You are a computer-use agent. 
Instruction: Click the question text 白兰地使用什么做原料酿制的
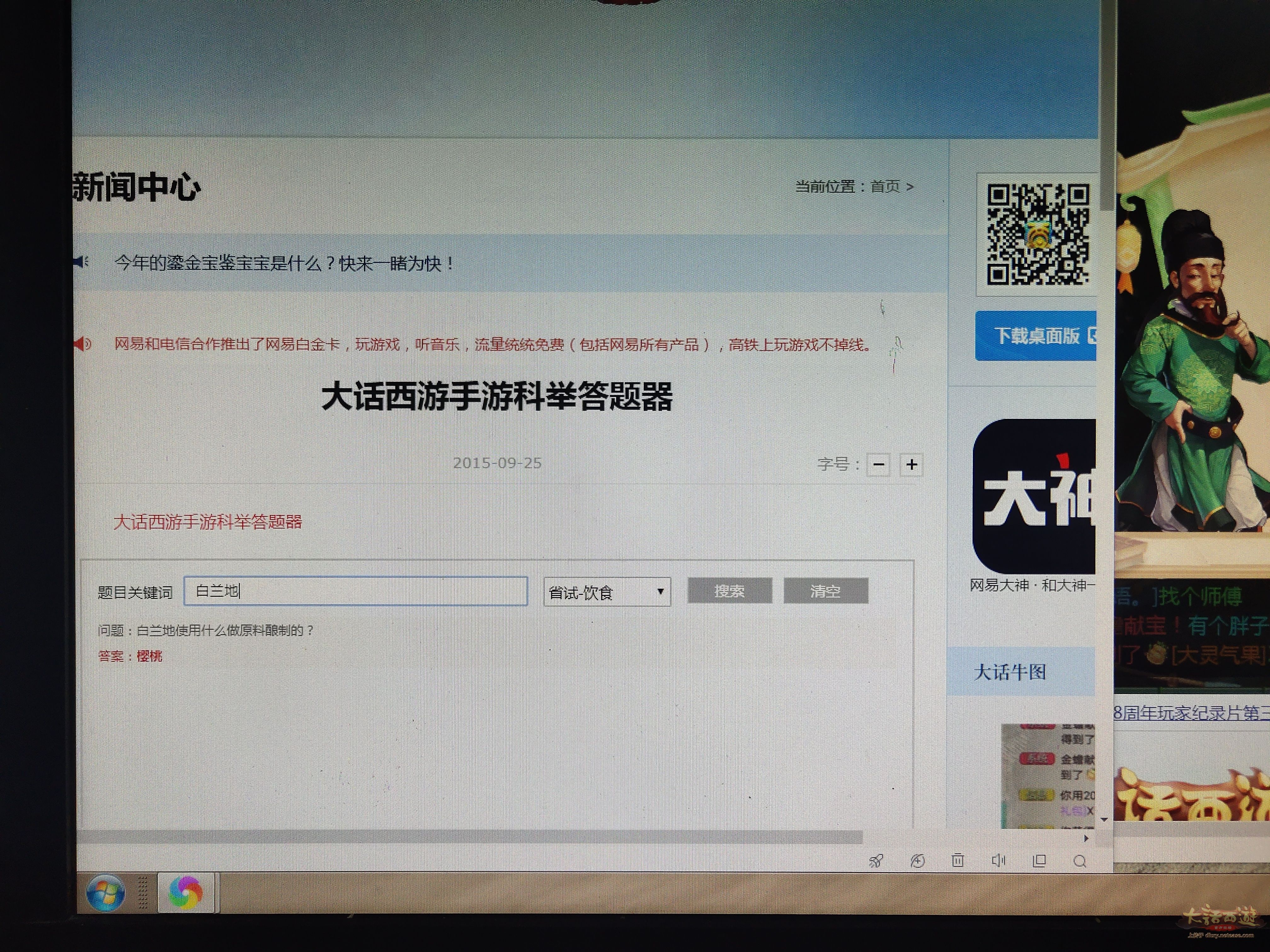[x=225, y=630]
